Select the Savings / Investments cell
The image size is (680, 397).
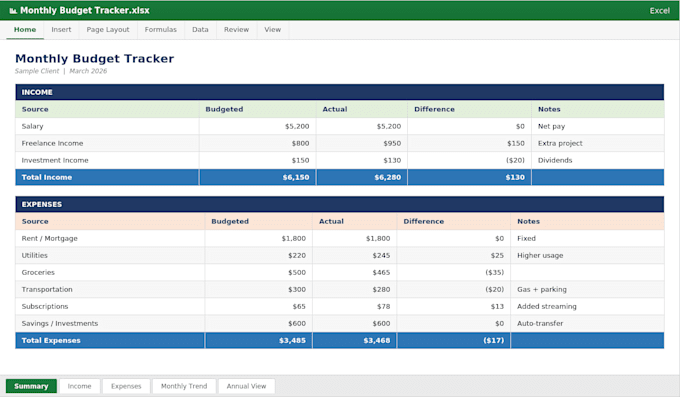[x=110, y=323]
